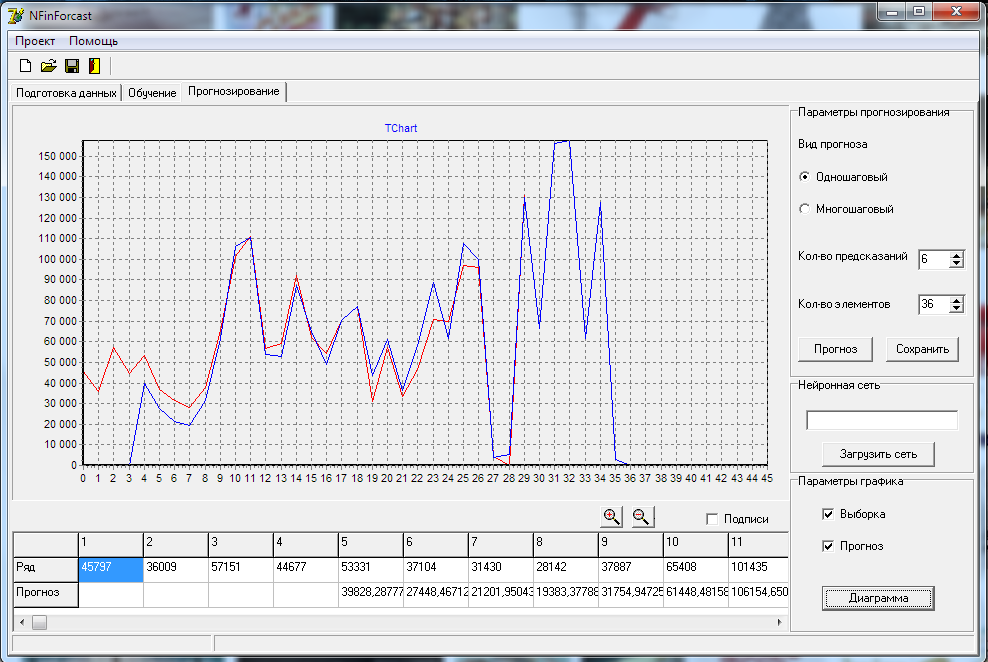Decrease Кол-во элементов with the down arrow
The image size is (988, 662).
click(x=956, y=309)
